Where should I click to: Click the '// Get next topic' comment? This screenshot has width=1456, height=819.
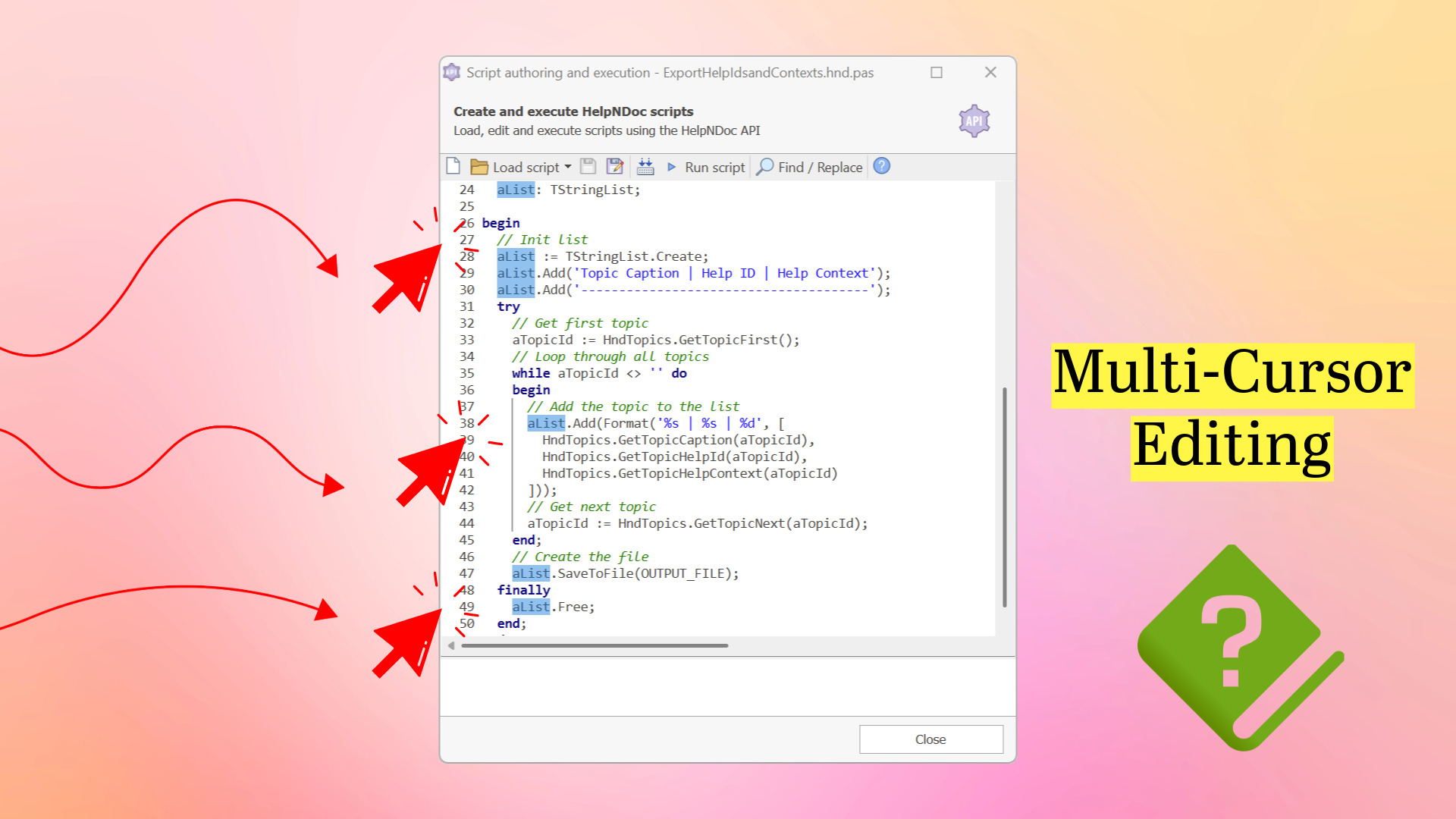tap(591, 507)
